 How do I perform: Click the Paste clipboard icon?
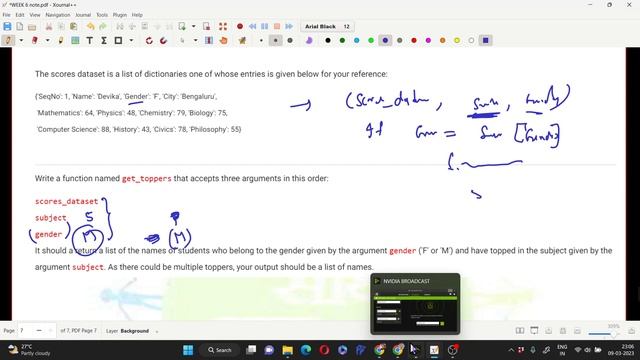click(73, 27)
